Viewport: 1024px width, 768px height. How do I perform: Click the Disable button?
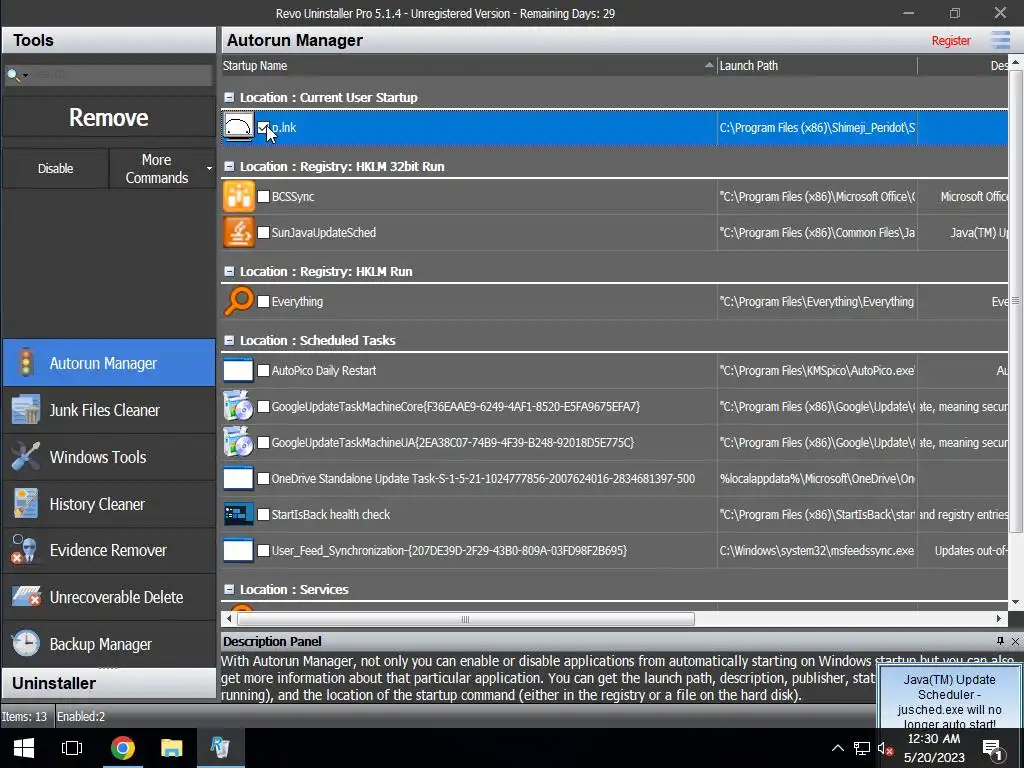[x=56, y=168]
